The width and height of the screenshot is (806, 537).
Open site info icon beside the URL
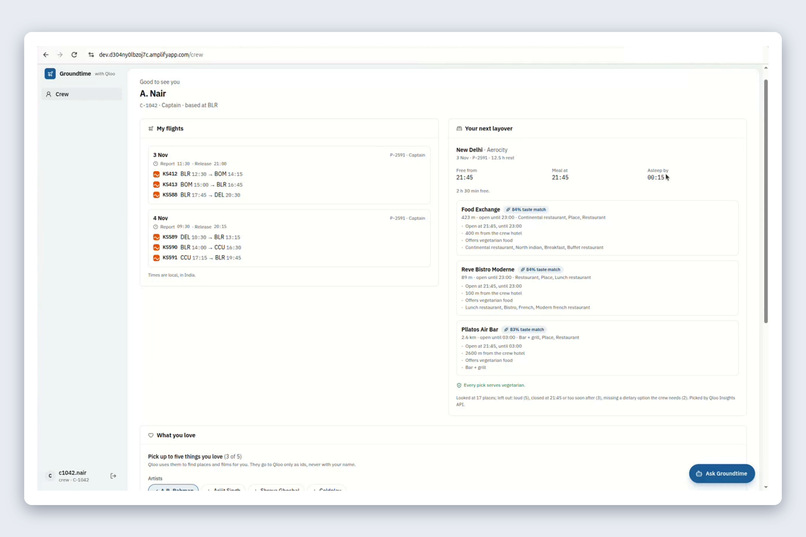point(91,54)
